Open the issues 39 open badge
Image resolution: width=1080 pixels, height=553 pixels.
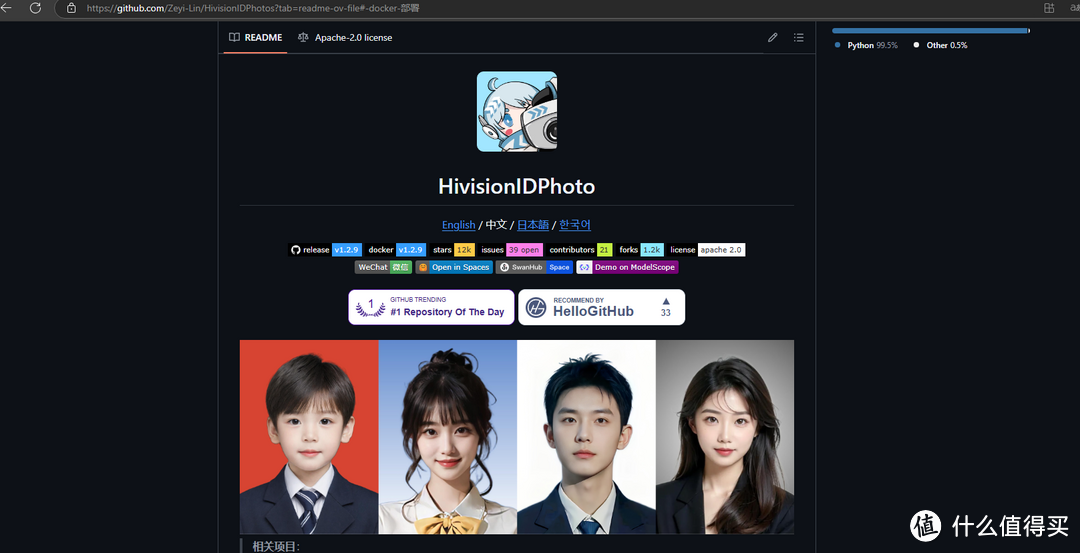[x=510, y=250]
